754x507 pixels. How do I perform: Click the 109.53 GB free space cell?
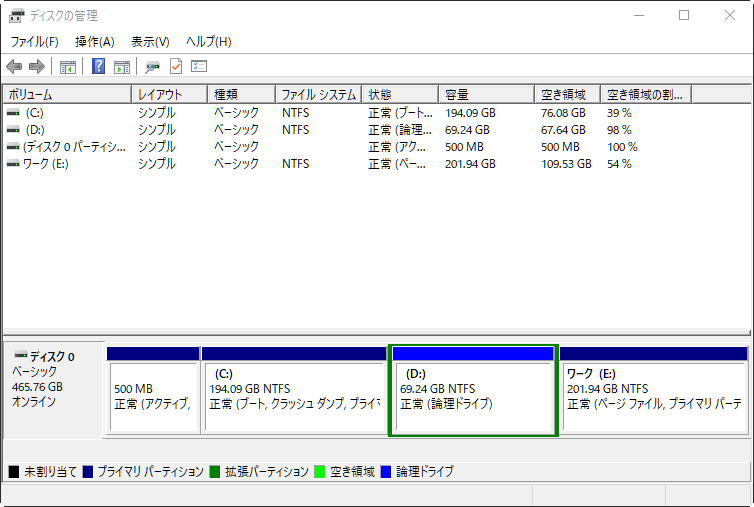566,164
